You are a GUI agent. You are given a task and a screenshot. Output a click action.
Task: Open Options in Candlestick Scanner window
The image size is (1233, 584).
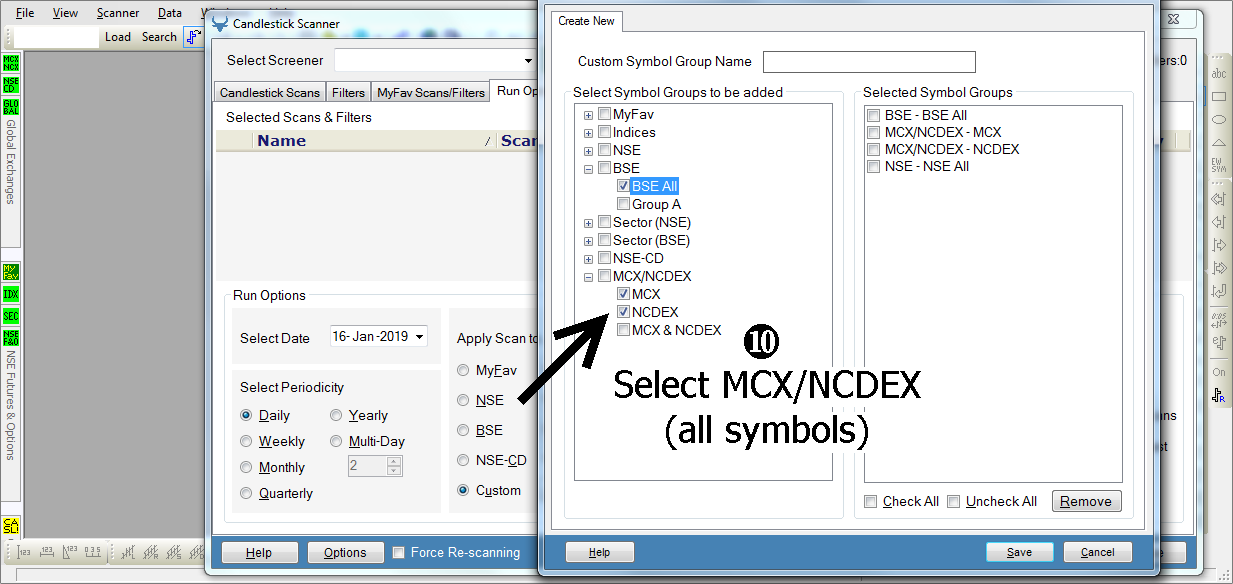345,552
